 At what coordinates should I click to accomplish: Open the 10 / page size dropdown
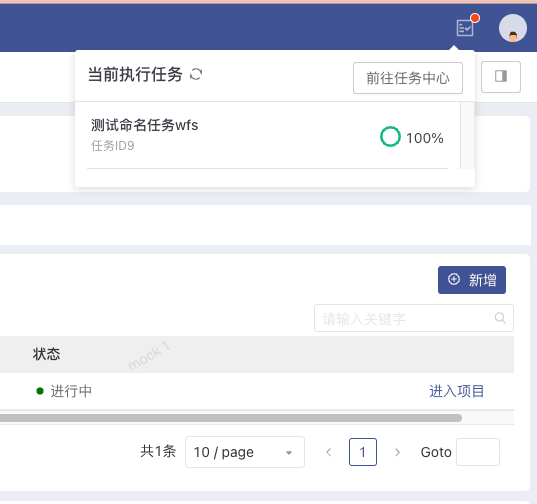pyautogui.click(x=245, y=452)
